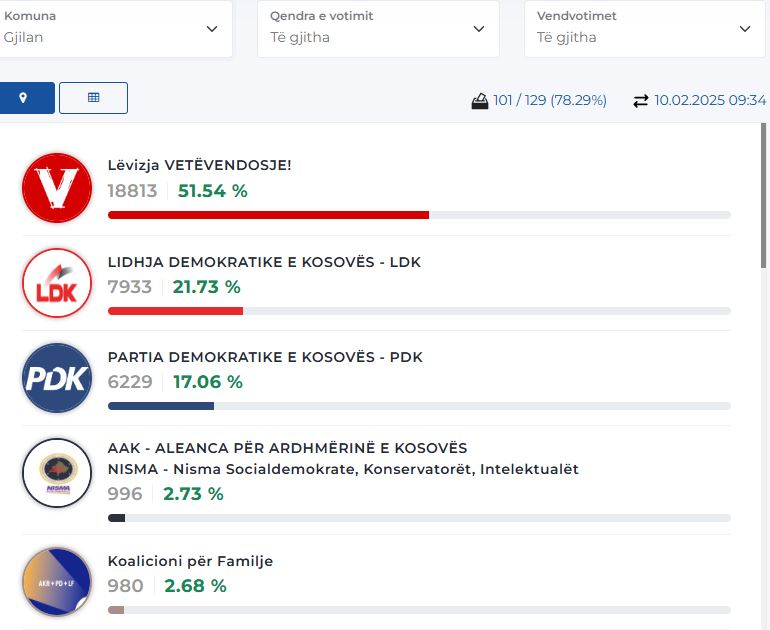The width and height of the screenshot is (770, 630).
Task: Click the ballot box counted icon
Action: click(x=480, y=101)
